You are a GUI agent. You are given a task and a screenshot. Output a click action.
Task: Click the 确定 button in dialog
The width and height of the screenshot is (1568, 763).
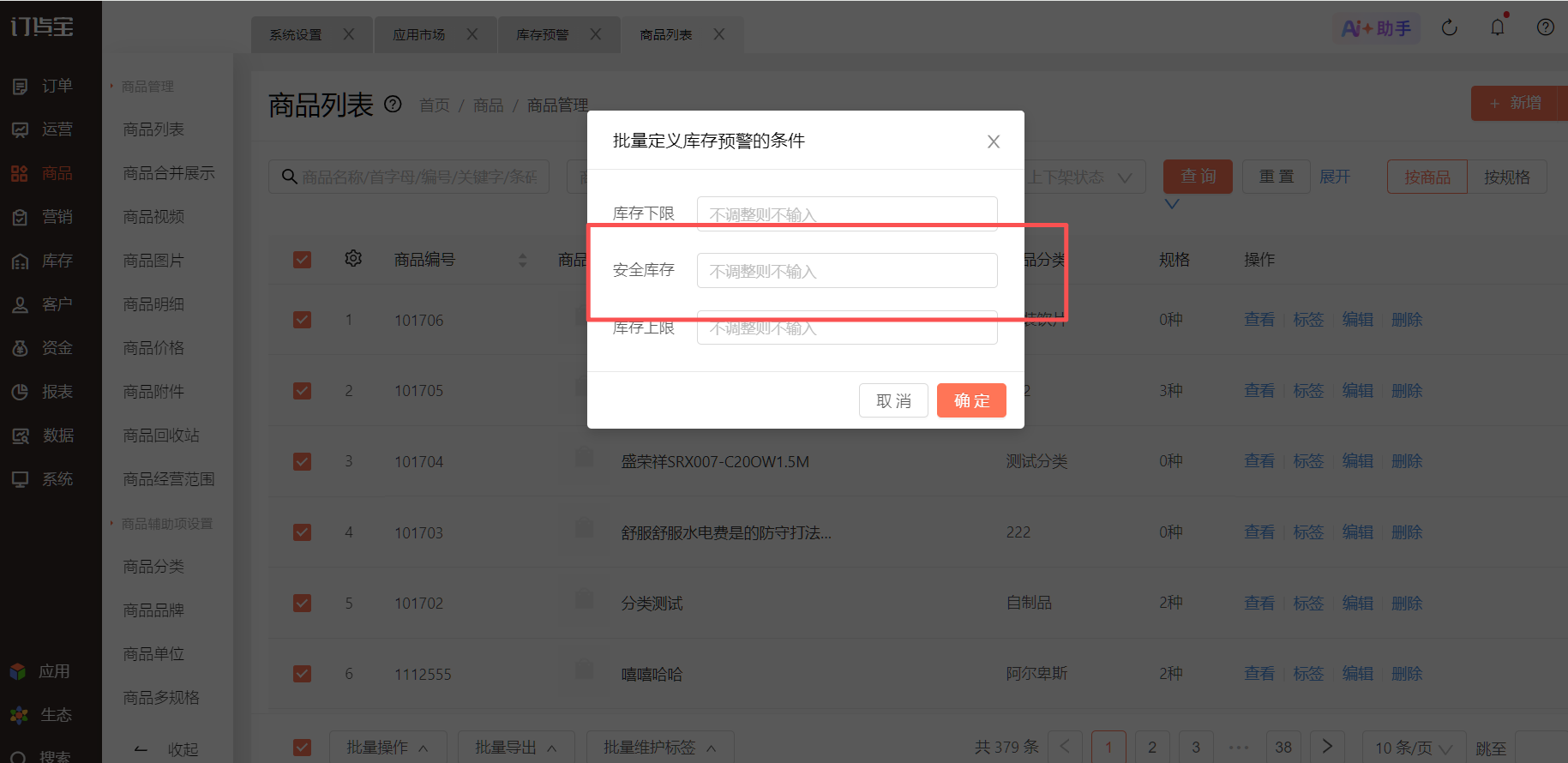[x=971, y=400]
